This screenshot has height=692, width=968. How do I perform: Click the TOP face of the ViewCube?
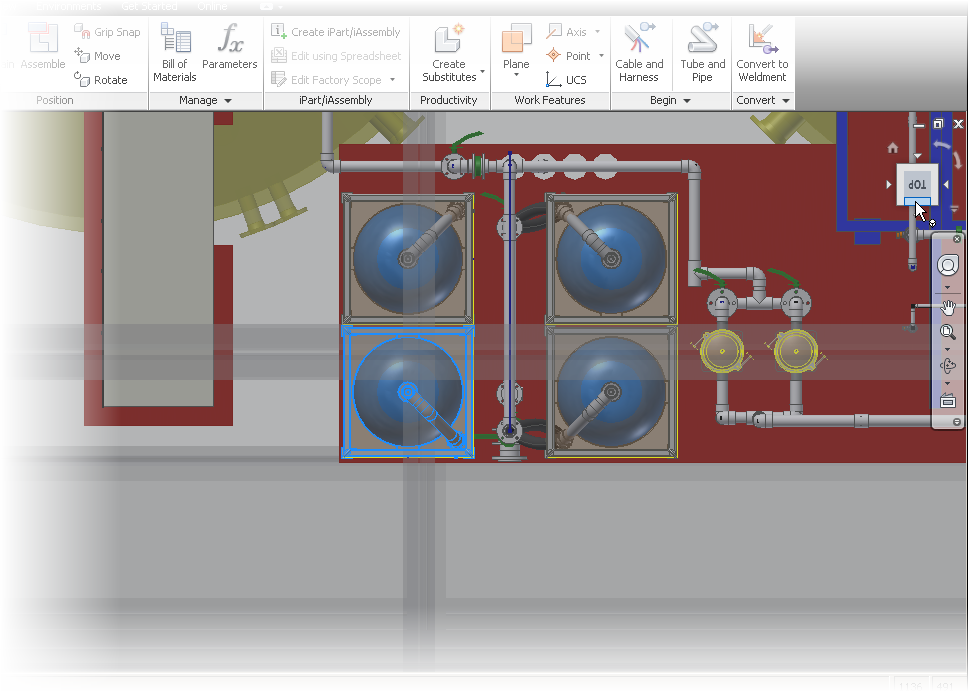click(917, 184)
